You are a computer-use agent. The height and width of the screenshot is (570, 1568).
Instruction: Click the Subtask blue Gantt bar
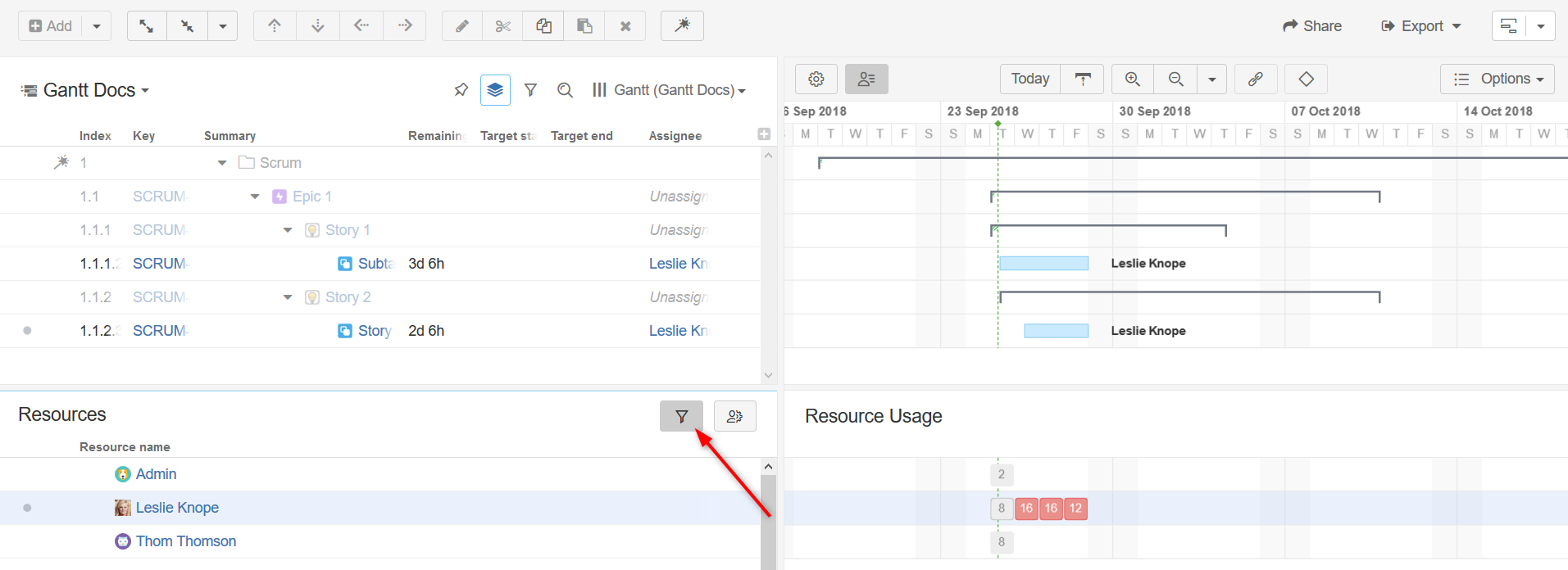pyautogui.click(x=1043, y=264)
